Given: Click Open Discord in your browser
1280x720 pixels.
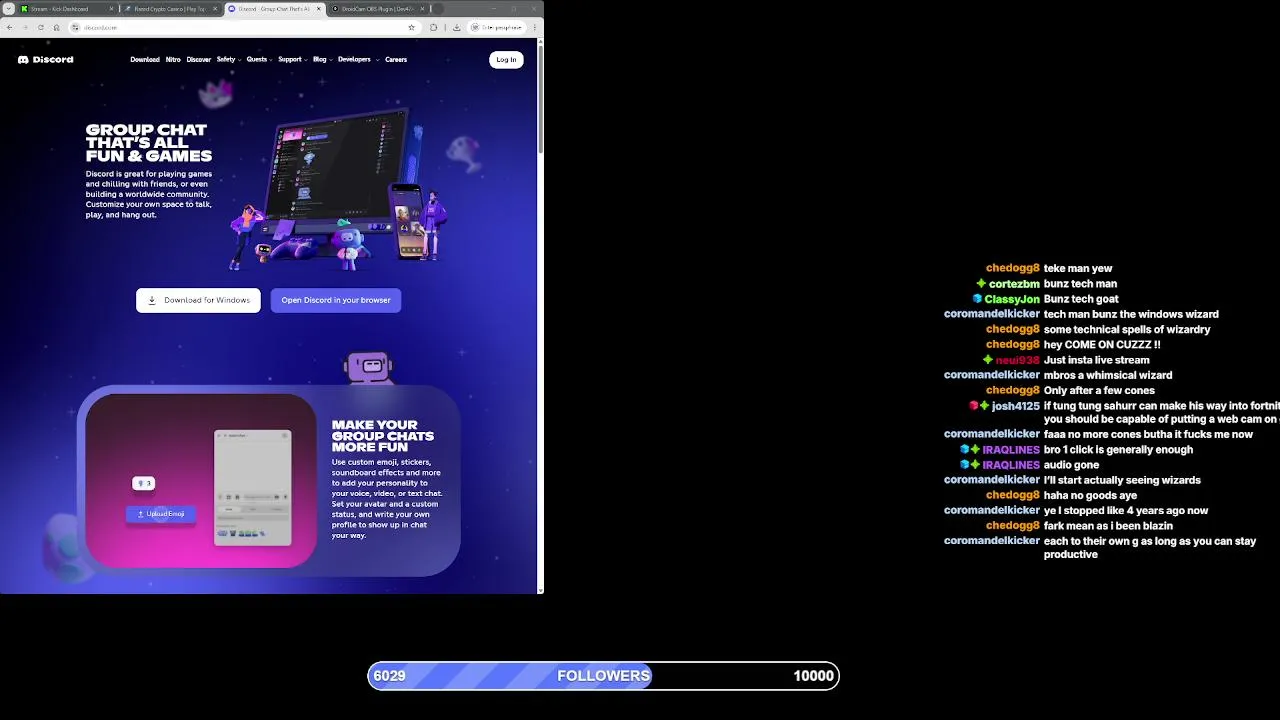Looking at the screenshot, I should (336, 300).
